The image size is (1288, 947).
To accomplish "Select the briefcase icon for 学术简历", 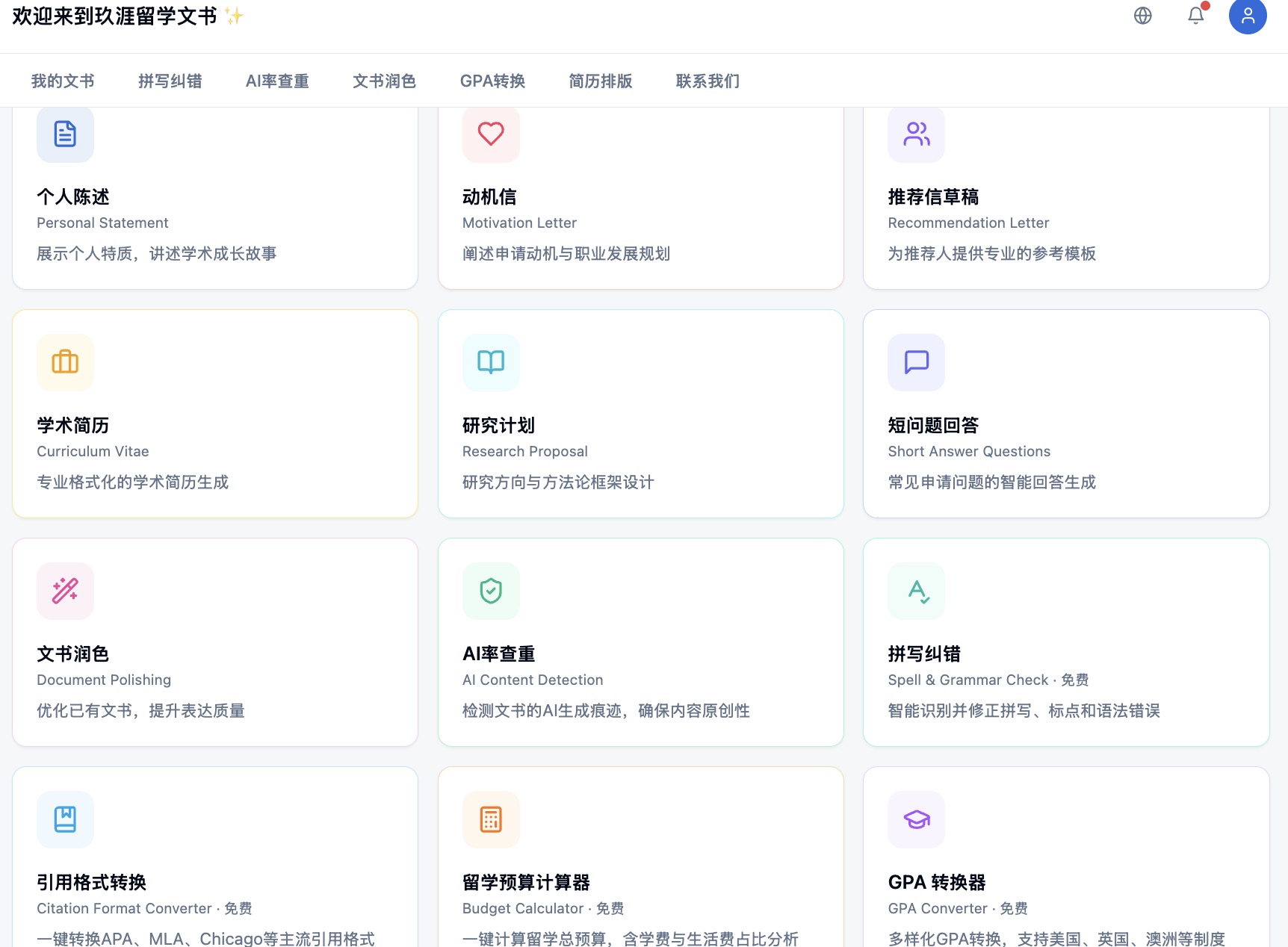I will click(x=65, y=362).
